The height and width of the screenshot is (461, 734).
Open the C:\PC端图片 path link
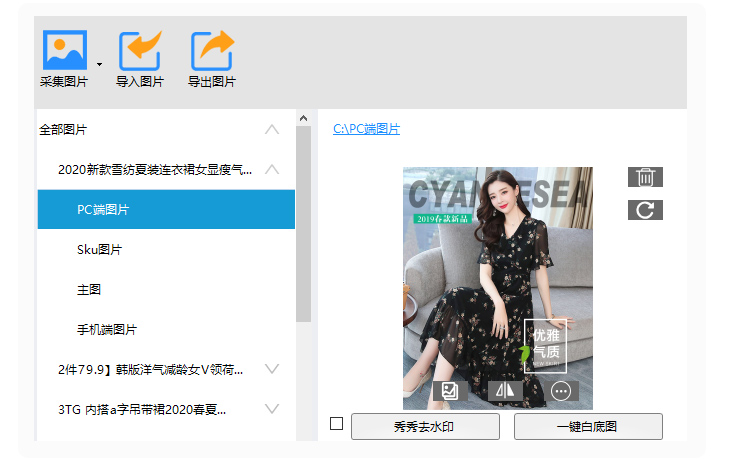366,129
